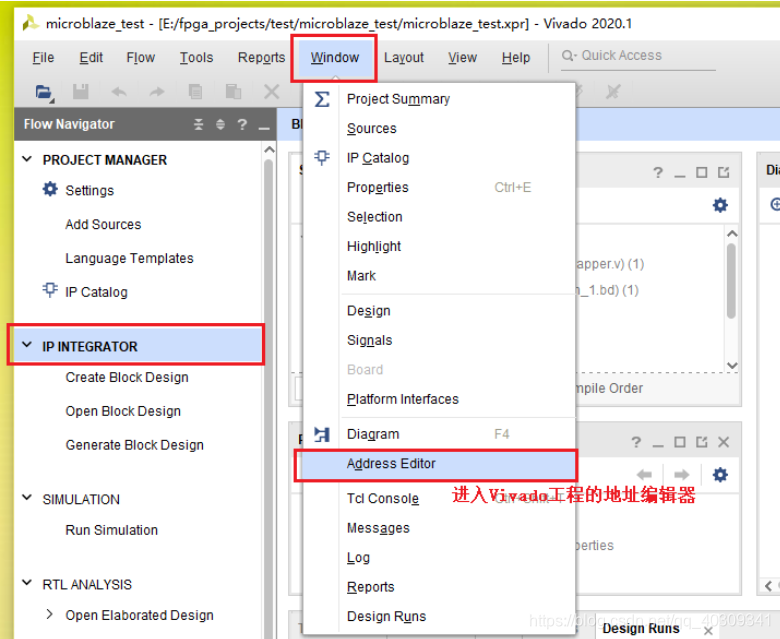Image resolution: width=780 pixels, height=639 pixels.
Task: Click Expand all icon in Flow Navigator
Action: coord(220,124)
